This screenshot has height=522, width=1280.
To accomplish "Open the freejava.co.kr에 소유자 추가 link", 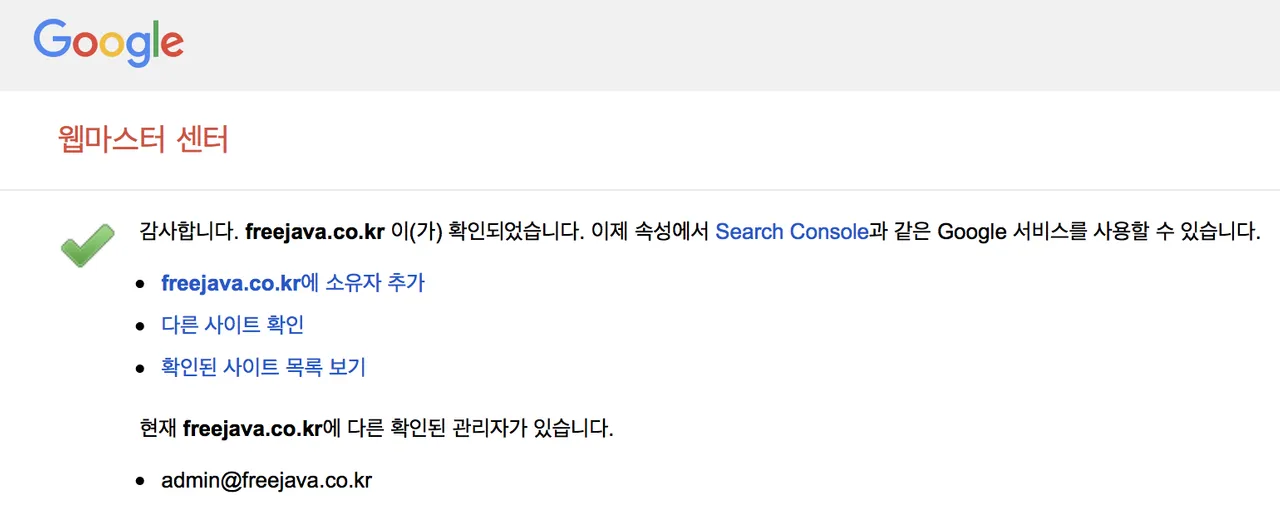I will coord(293,283).
